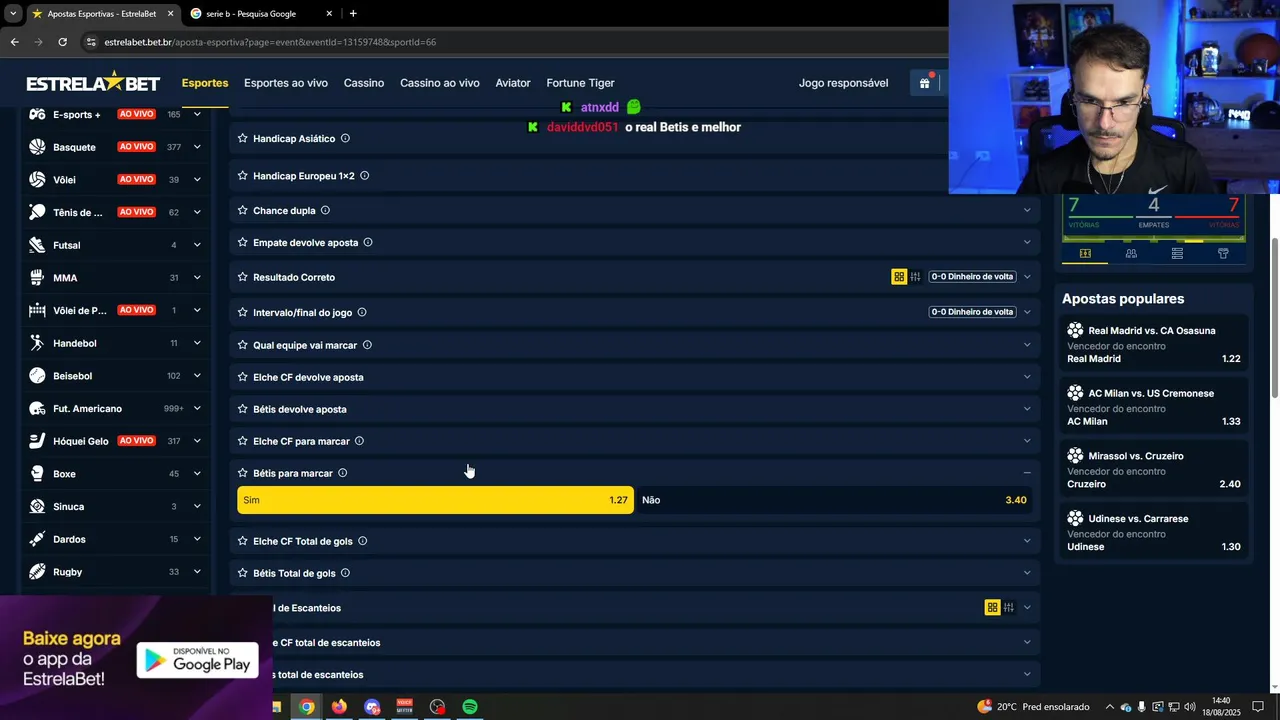Open the browser tab list dropdown
Viewport: 1280px width, 720px height.
pyautogui.click(x=12, y=13)
